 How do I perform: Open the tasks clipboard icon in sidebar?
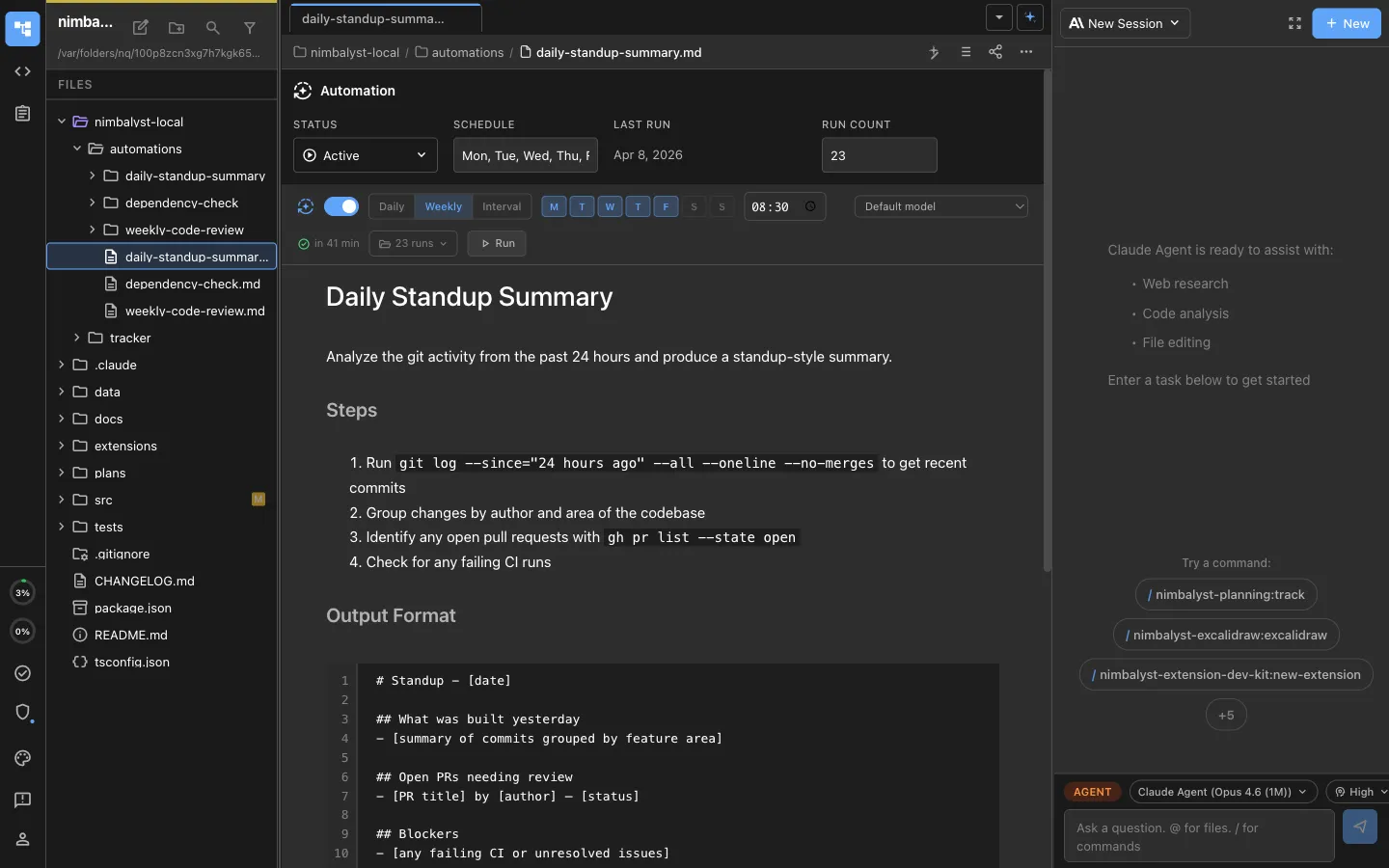tap(22, 114)
